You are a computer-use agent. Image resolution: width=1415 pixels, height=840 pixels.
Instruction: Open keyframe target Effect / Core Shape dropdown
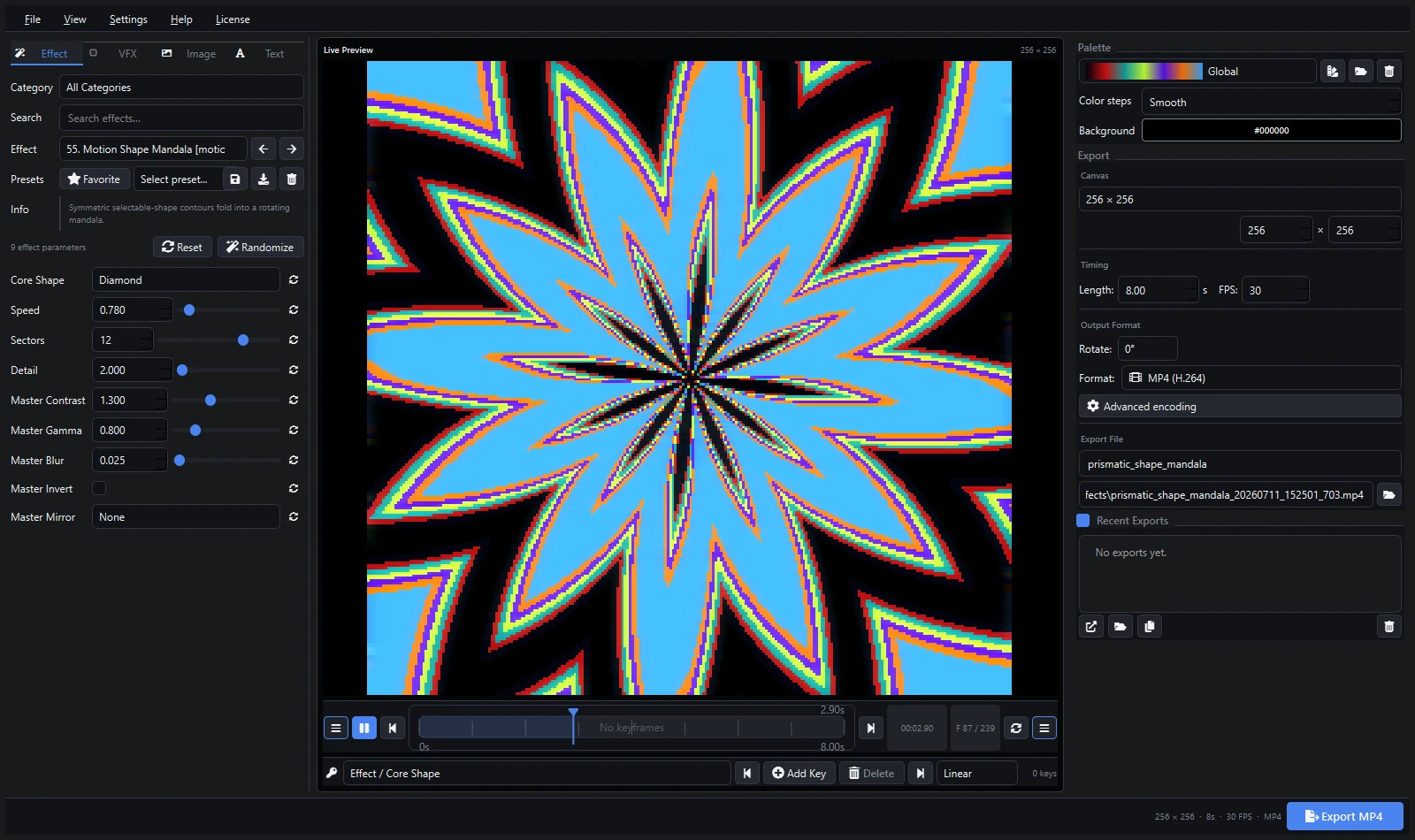(537, 774)
